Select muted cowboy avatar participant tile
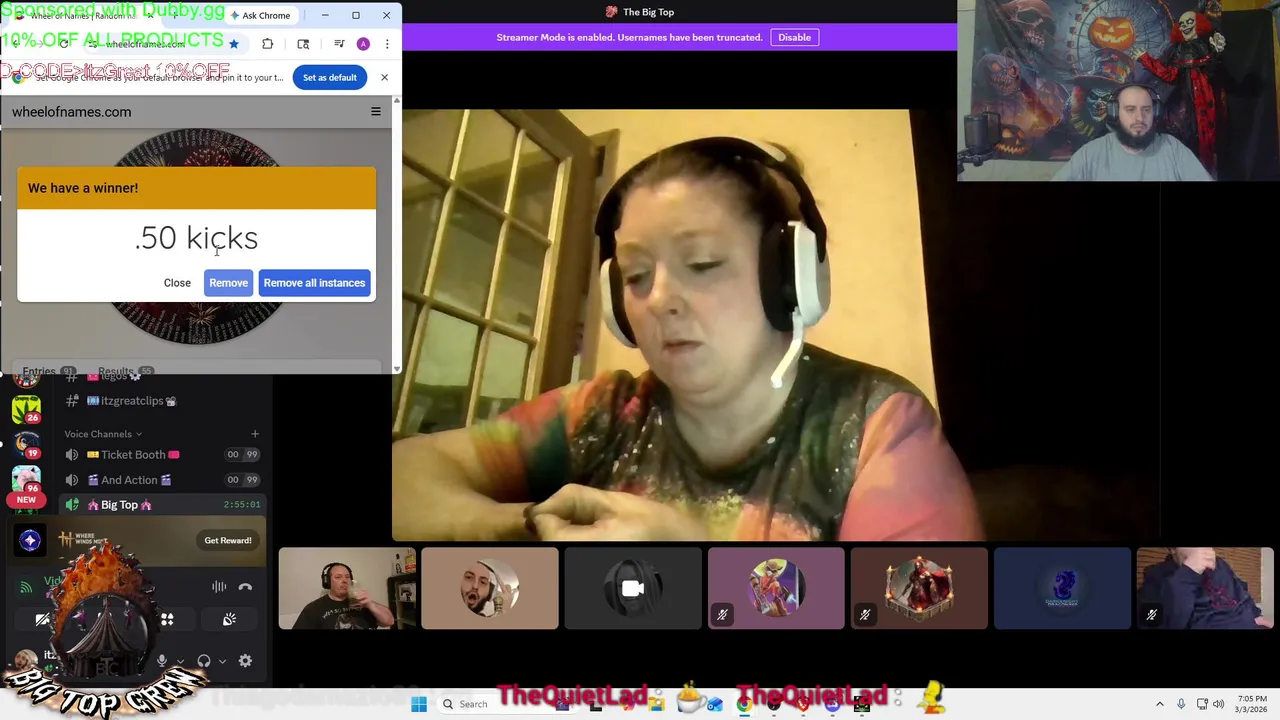 coord(776,588)
